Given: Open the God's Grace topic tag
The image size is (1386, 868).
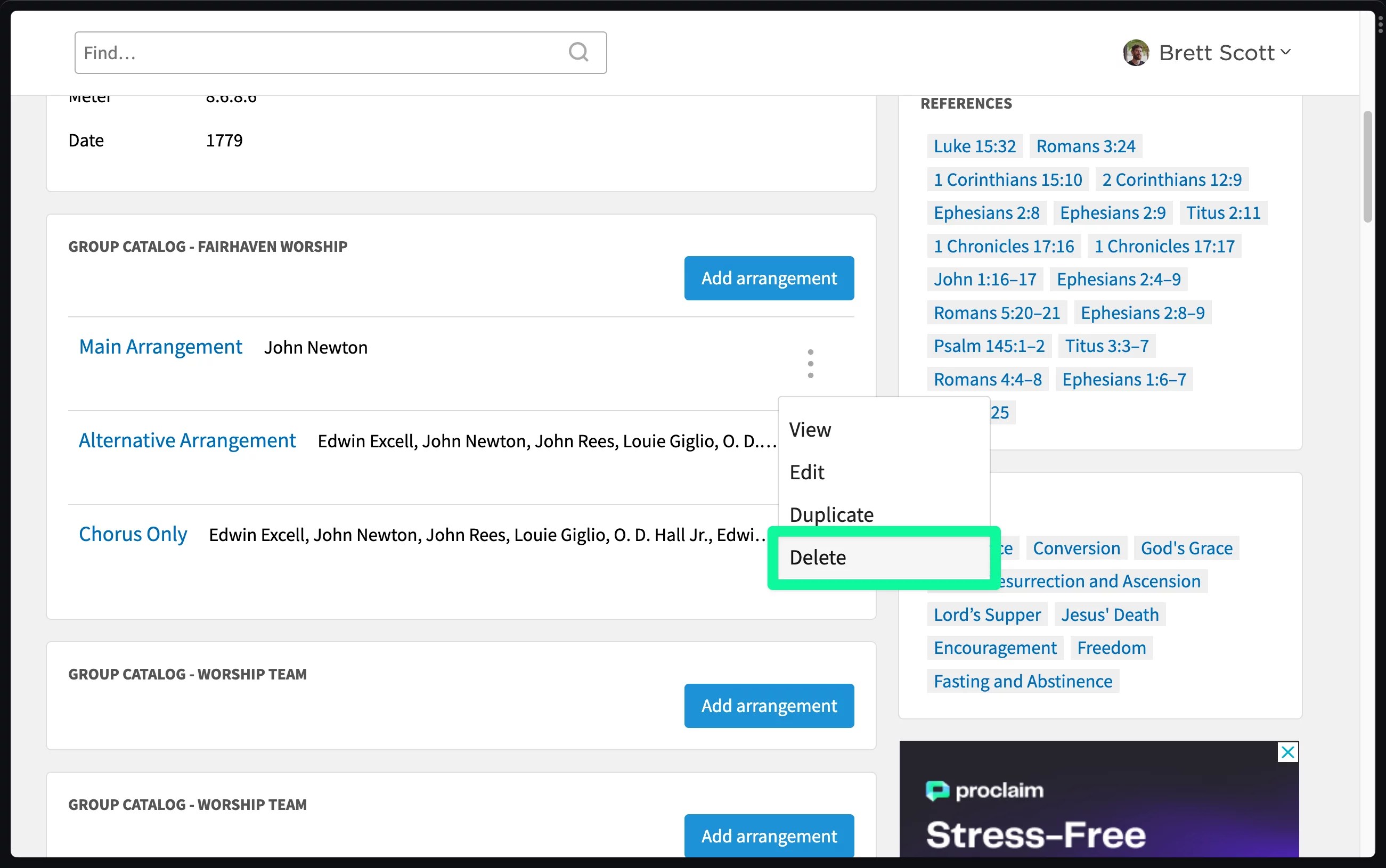Looking at the screenshot, I should [x=1186, y=547].
